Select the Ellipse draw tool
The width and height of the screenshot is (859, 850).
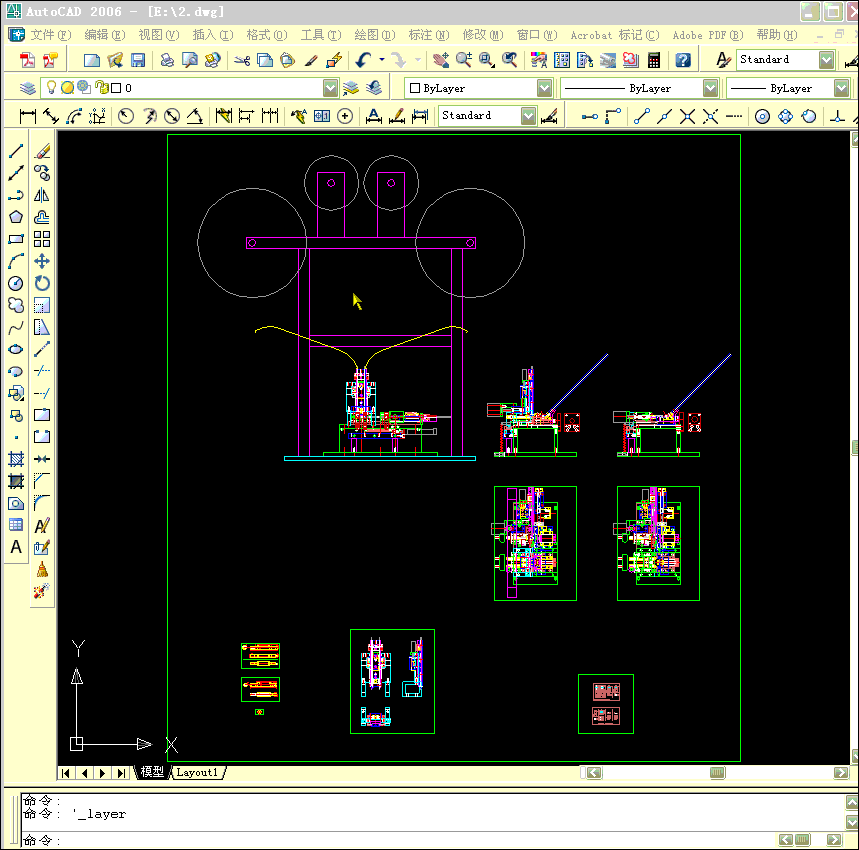16,349
